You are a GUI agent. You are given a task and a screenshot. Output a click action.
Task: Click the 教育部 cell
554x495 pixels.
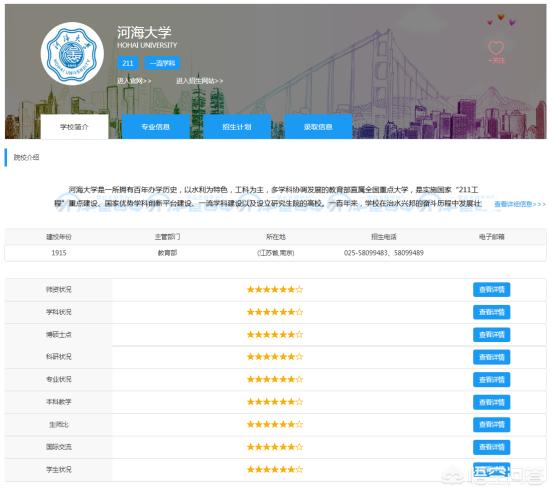167,253
